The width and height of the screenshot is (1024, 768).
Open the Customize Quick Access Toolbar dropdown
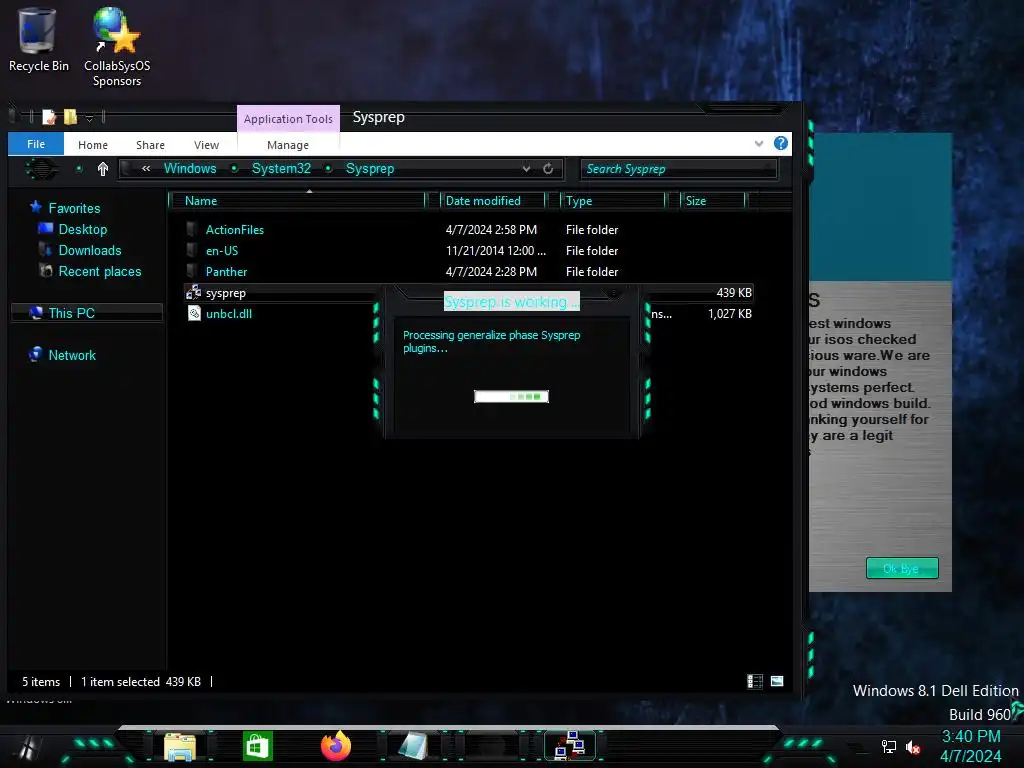[x=89, y=118]
